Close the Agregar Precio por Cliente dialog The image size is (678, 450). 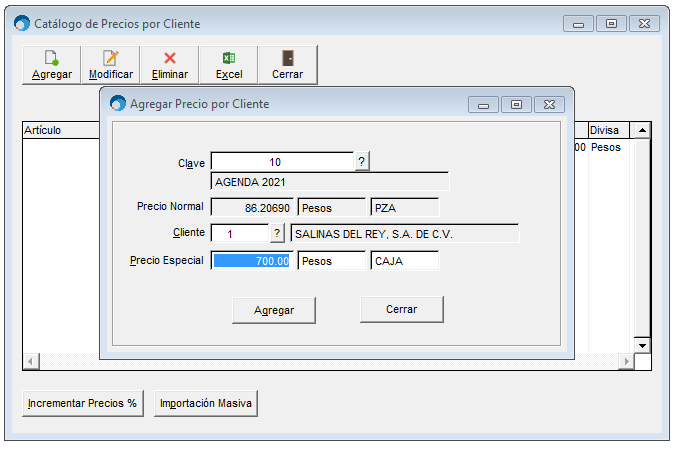(549, 105)
